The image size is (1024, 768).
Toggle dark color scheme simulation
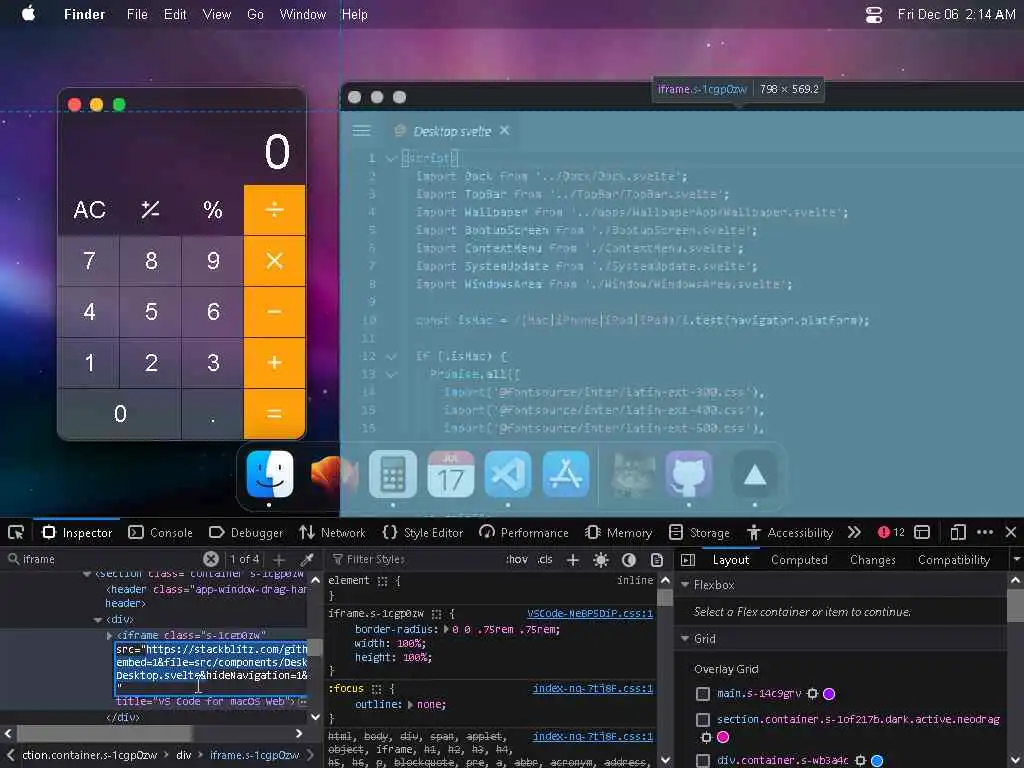tap(629, 559)
